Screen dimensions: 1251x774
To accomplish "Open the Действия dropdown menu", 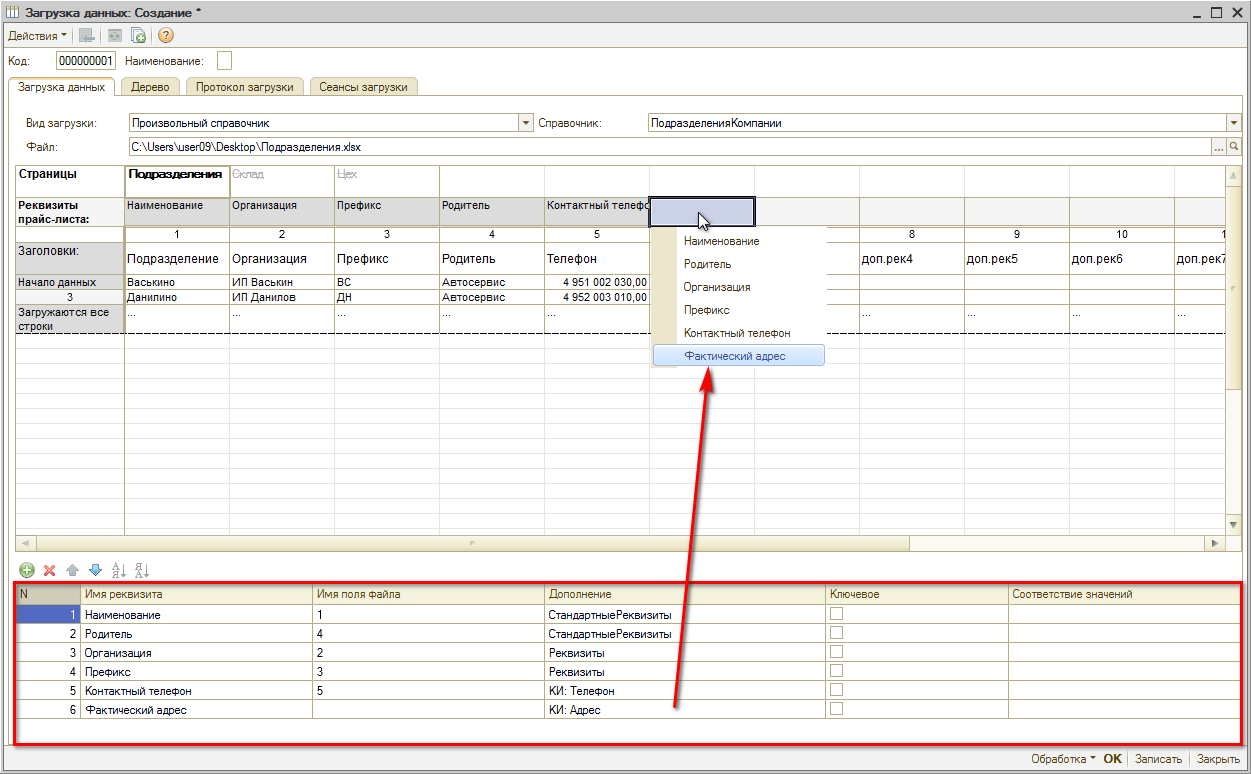I will coord(37,35).
